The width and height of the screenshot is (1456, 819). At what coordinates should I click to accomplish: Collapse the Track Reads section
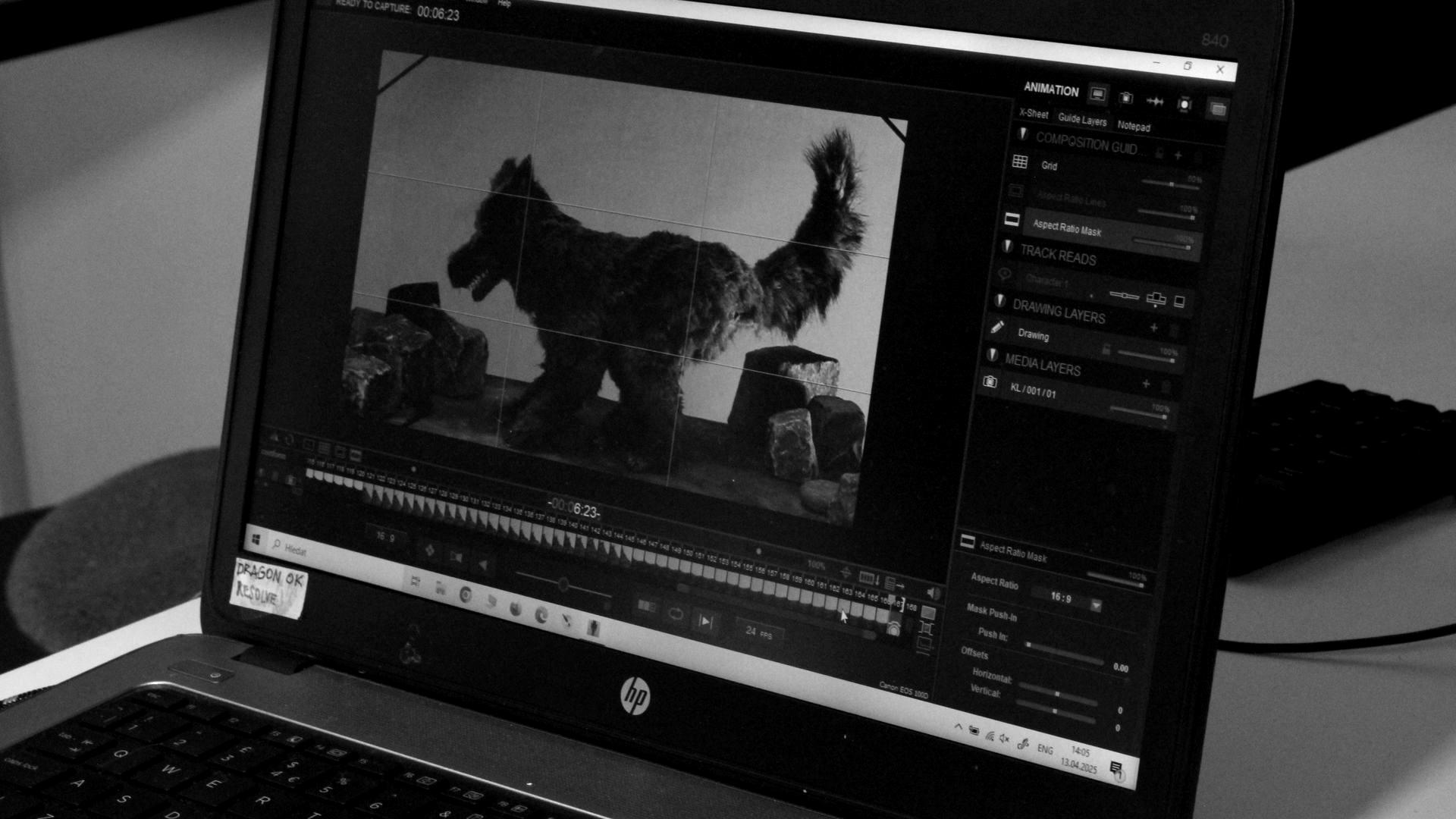tap(1008, 246)
